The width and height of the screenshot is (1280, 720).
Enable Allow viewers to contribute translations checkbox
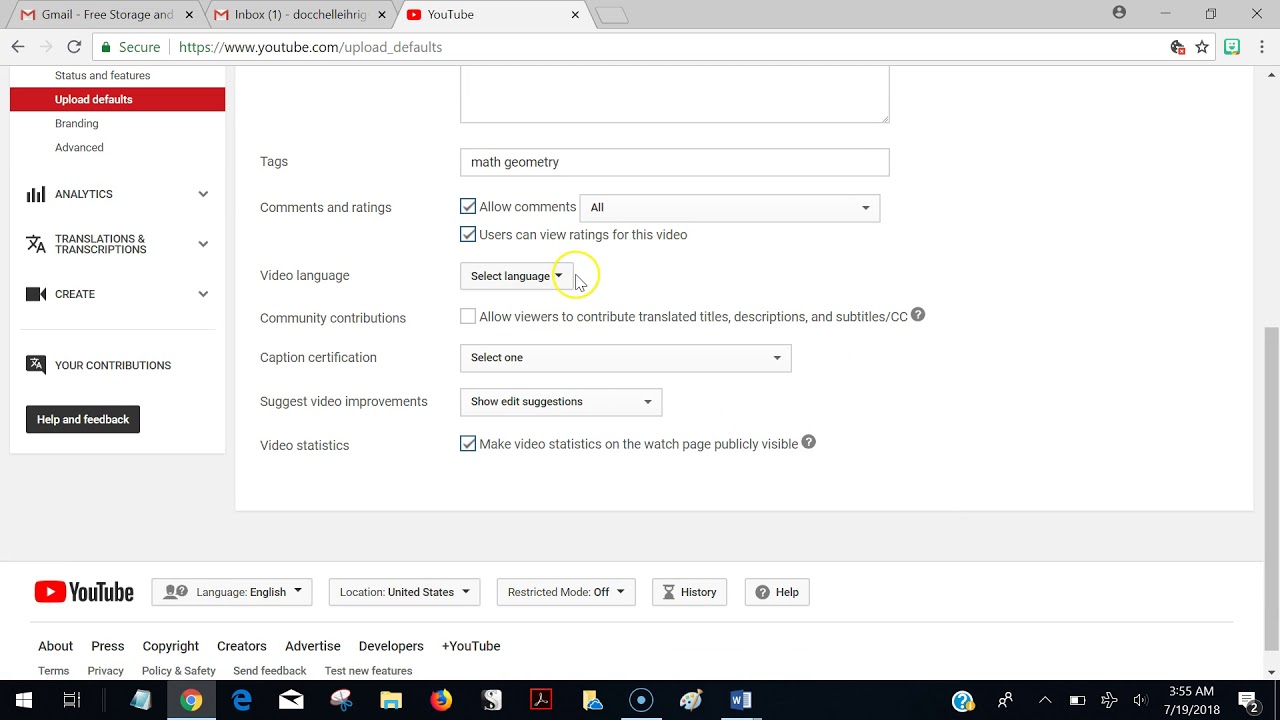[x=468, y=316]
